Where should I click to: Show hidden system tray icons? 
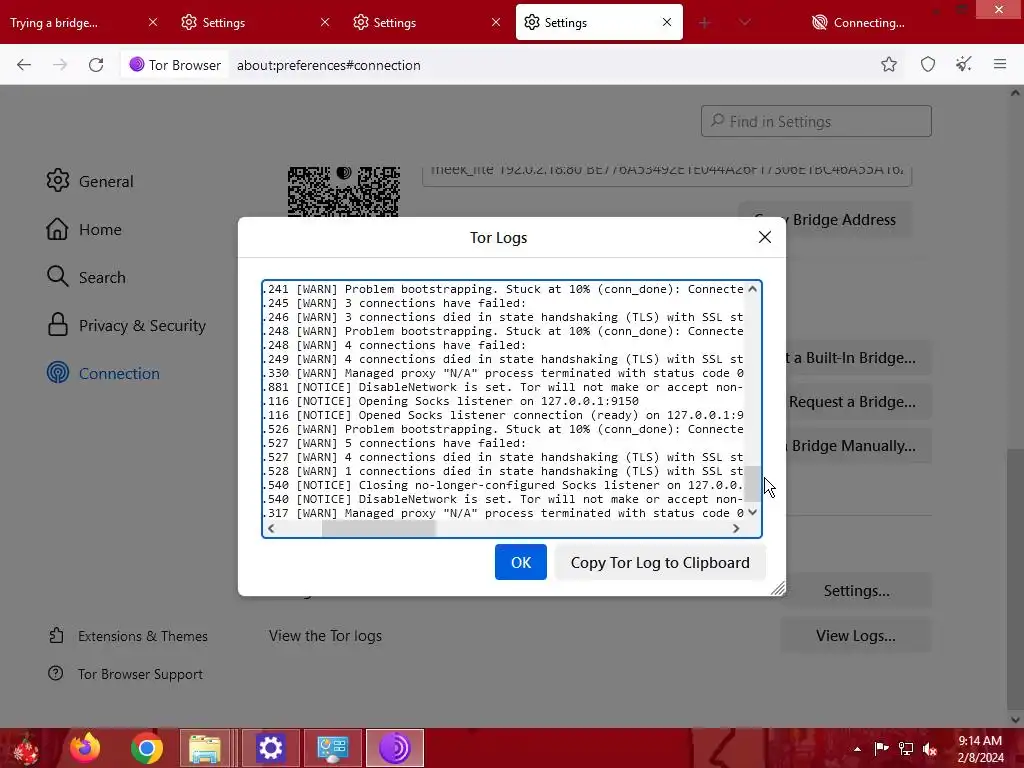coord(857,749)
